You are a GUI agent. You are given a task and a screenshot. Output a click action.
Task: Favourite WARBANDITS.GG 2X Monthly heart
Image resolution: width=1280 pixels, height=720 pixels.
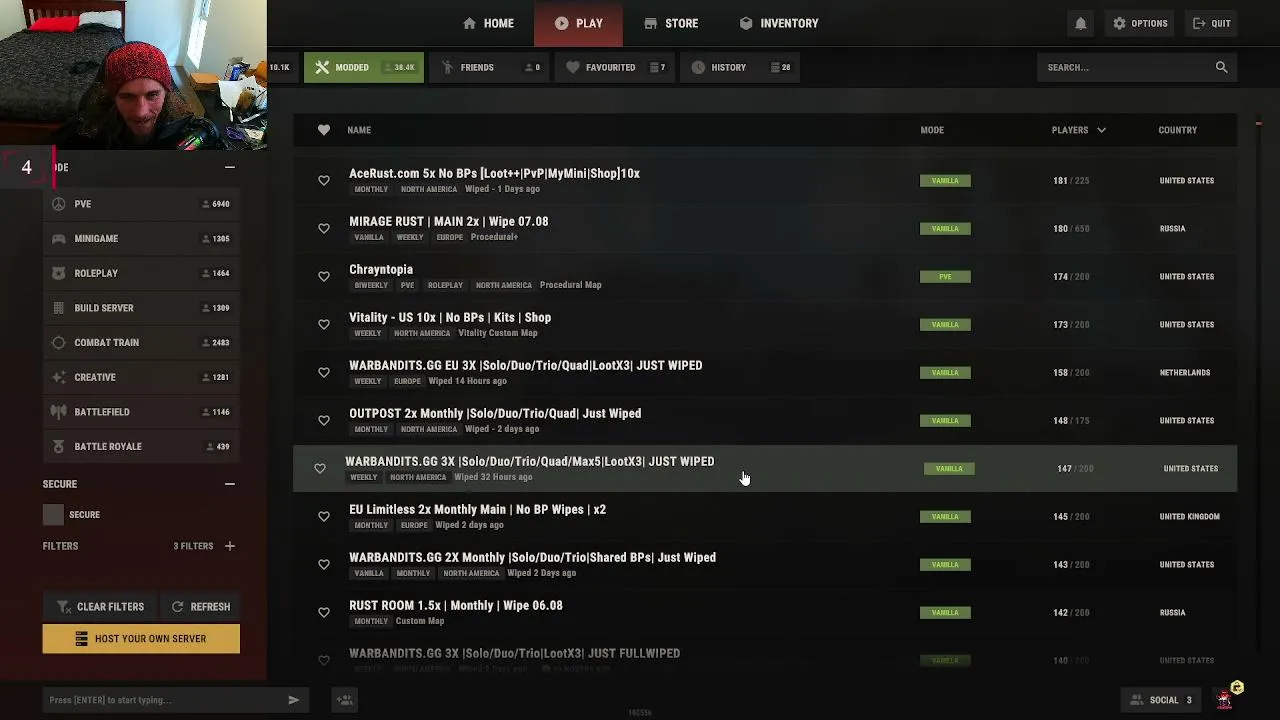point(324,565)
